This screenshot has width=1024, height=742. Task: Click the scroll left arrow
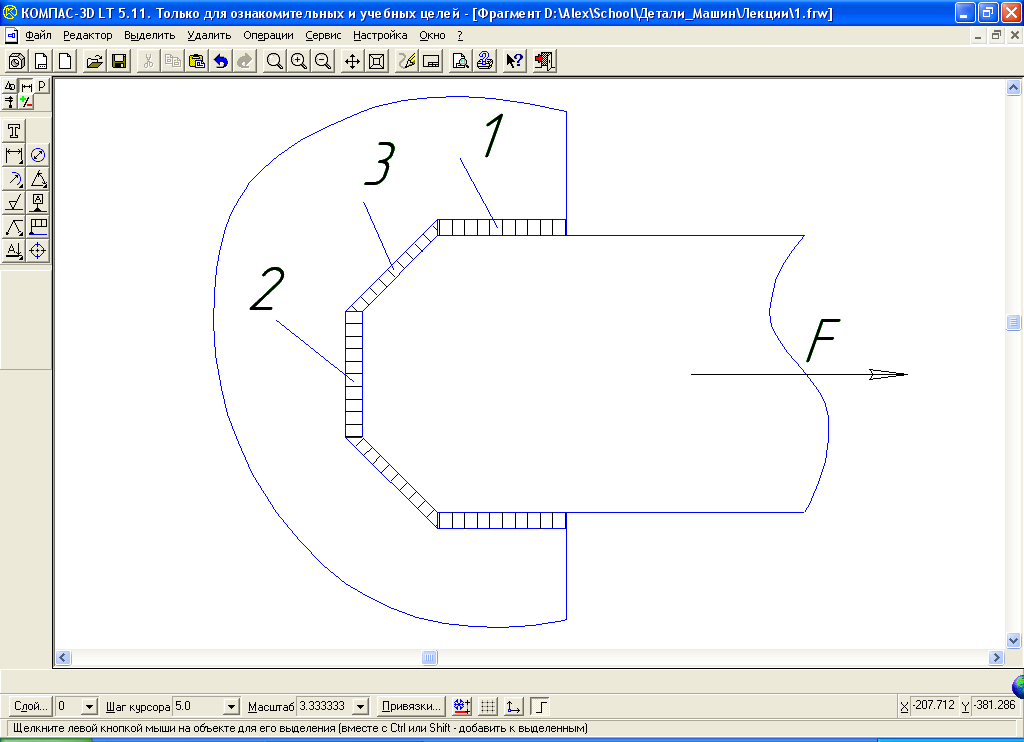point(63,658)
